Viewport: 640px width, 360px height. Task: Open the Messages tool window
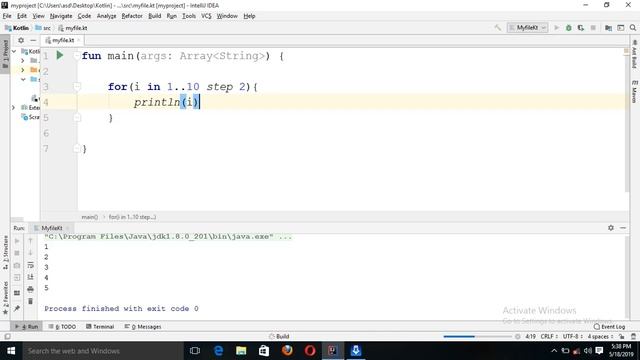point(143,327)
